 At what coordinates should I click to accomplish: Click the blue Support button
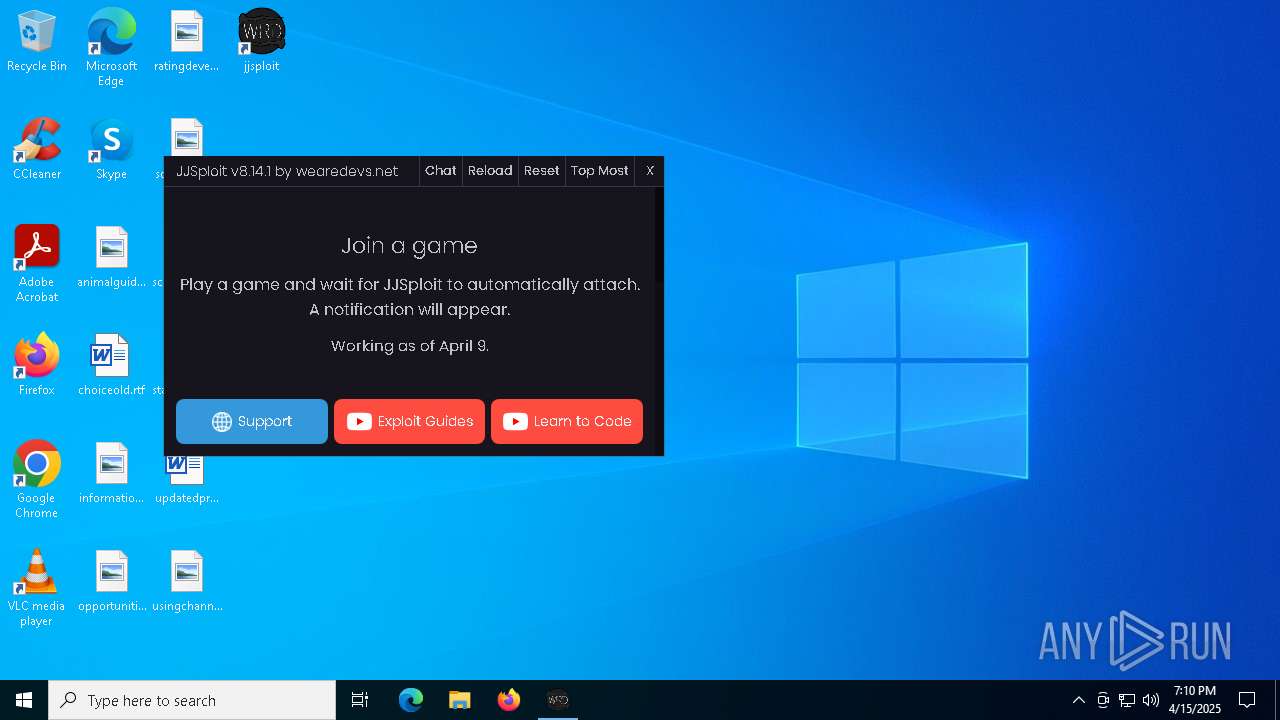click(252, 421)
